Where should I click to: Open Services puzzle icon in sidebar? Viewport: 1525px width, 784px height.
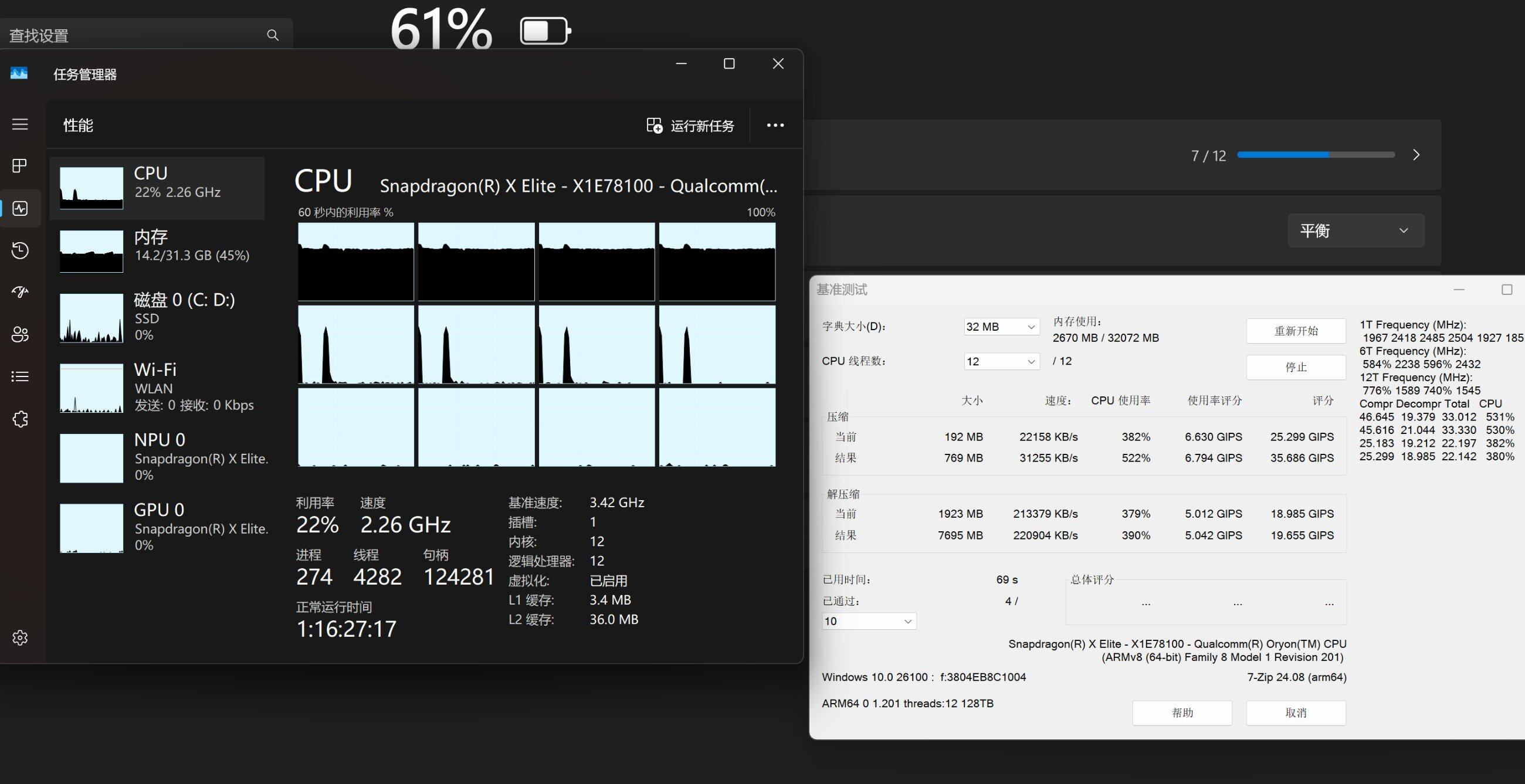[20, 419]
